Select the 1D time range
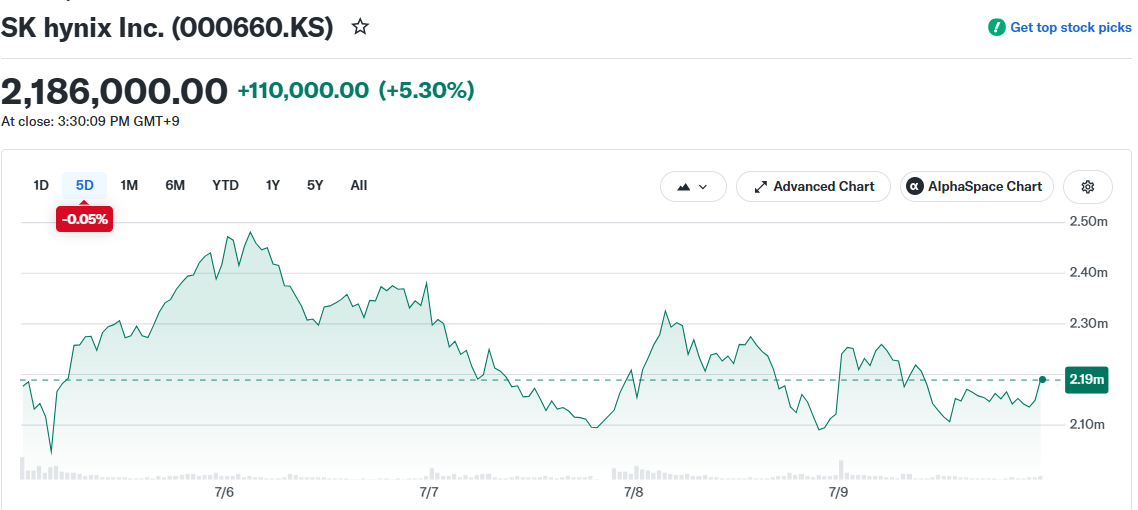Image resolution: width=1138 pixels, height=510 pixels. [x=41, y=185]
